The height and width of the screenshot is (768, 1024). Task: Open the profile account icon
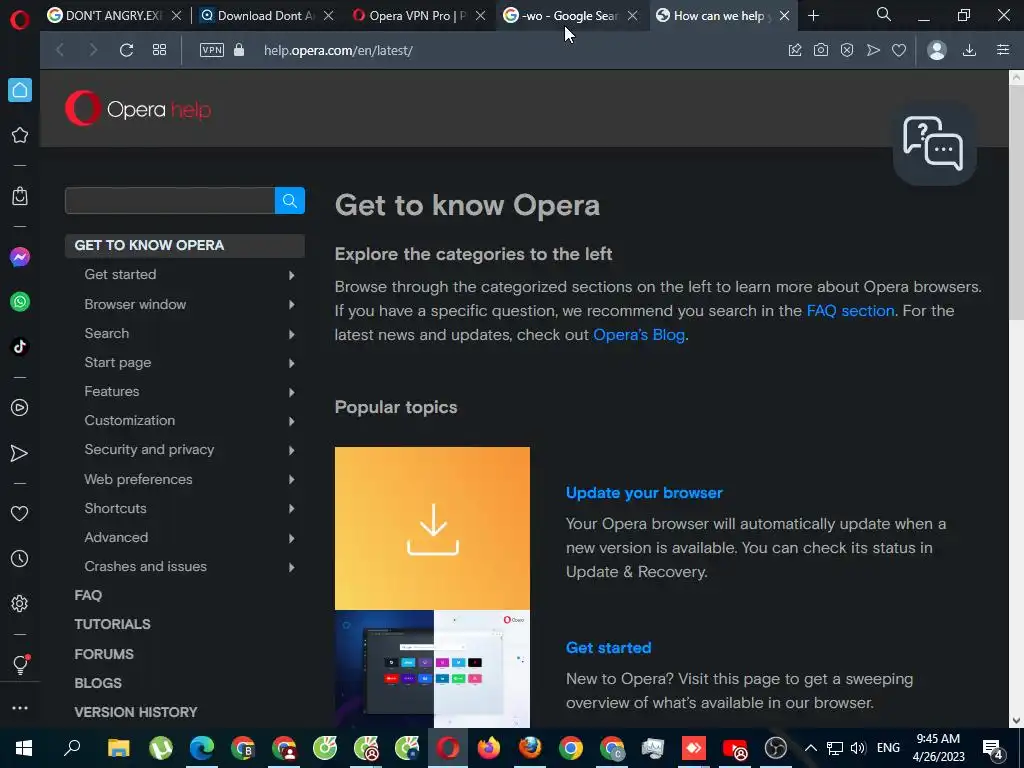click(x=936, y=50)
